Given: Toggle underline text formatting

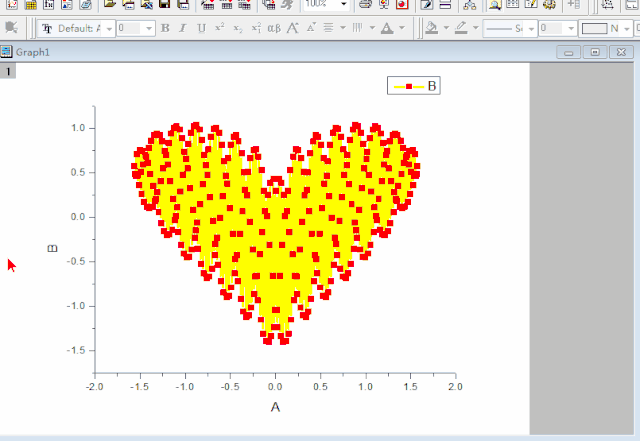Looking at the screenshot, I should coord(201,28).
